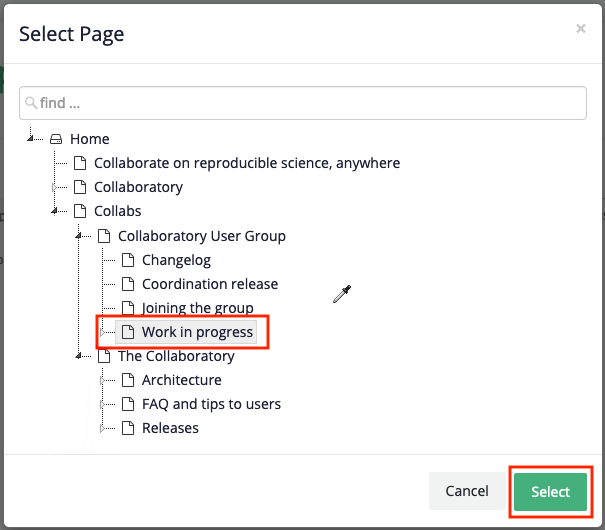605x530 pixels.
Task: Choose the Collaboratory page entry
Action: click(138, 187)
